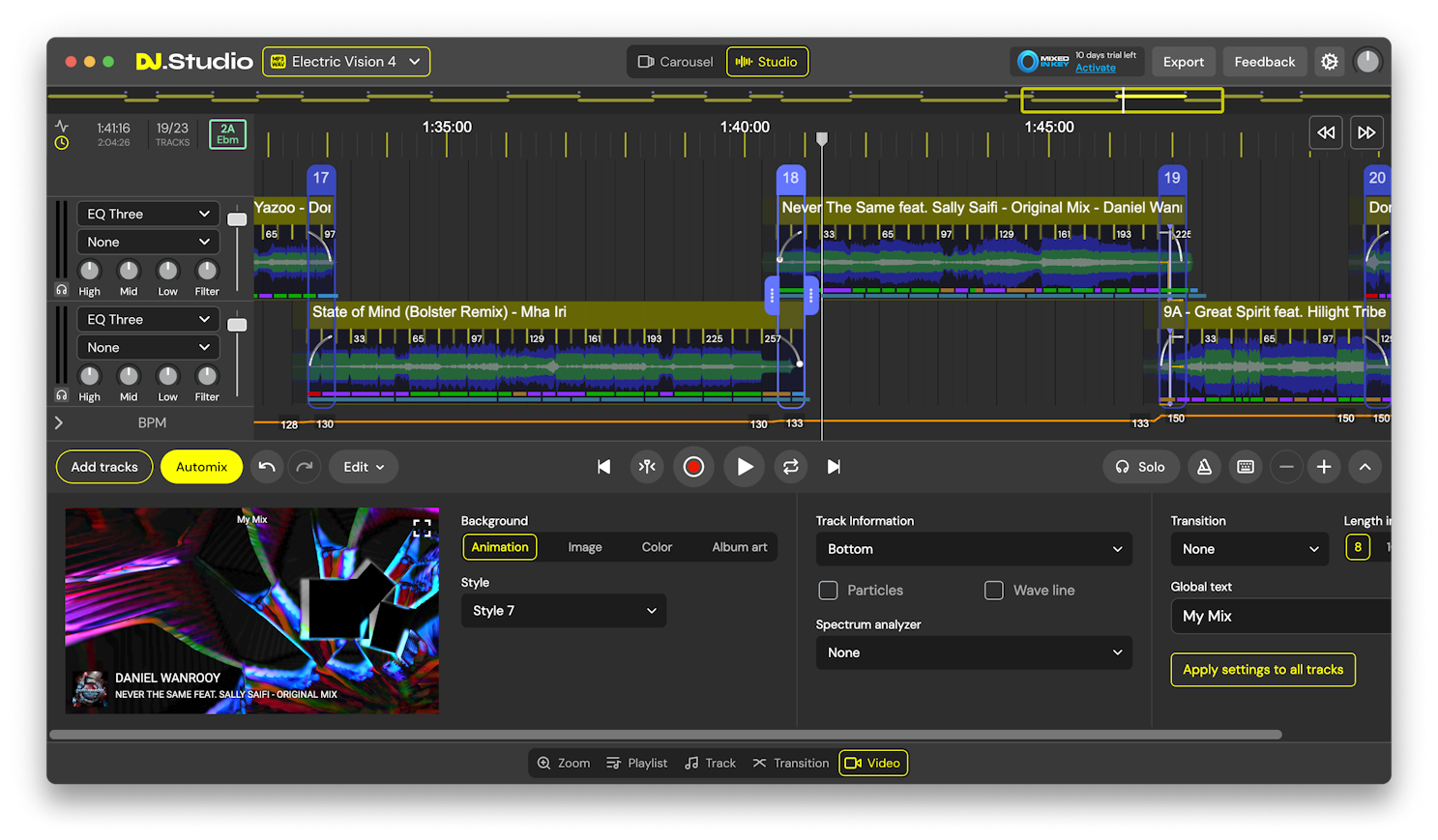
Task: Switch to Studio view
Action: pos(767,62)
